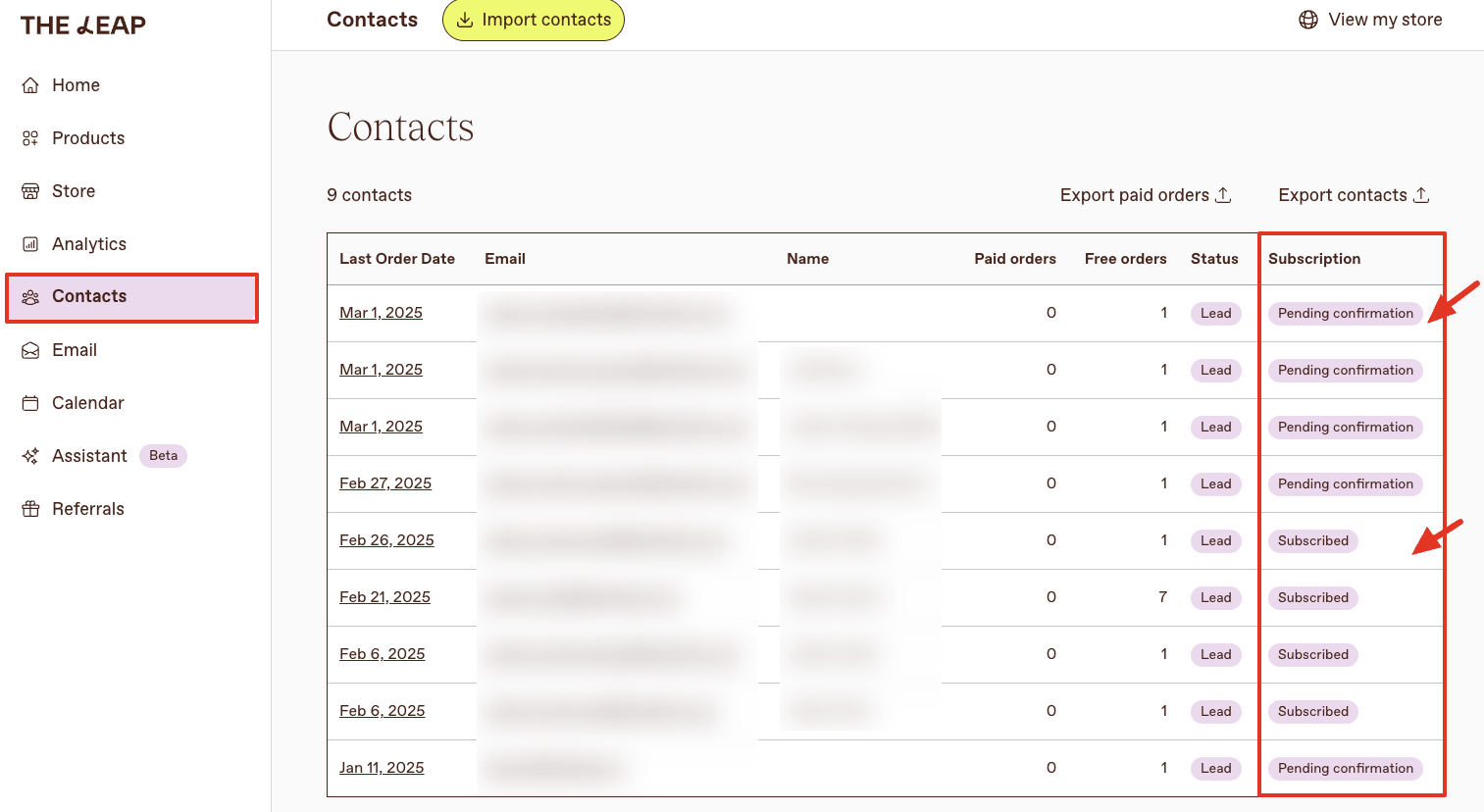
Task: Click the Lead status in Feb 27, 2025 row
Action: point(1216,483)
